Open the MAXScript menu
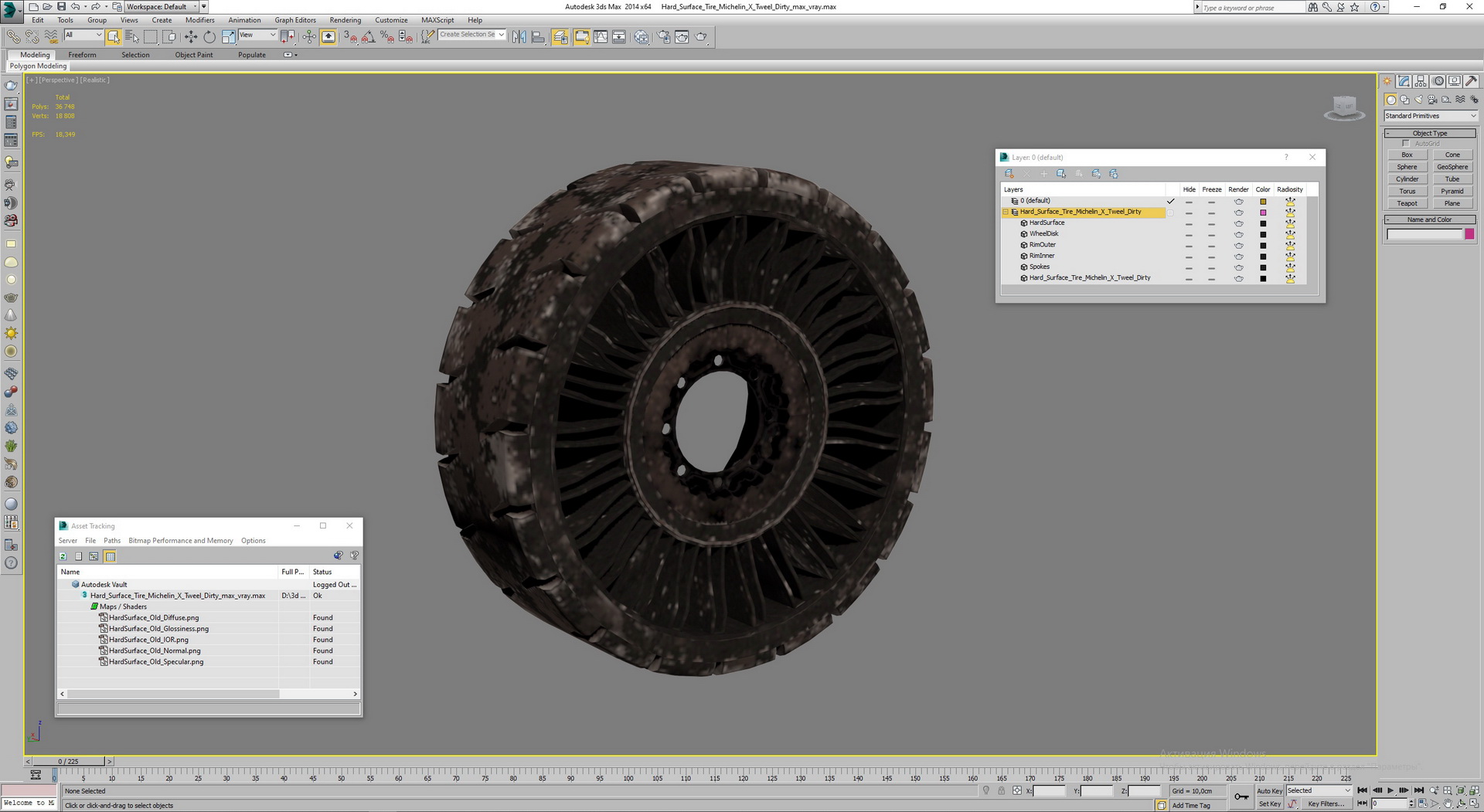The image size is (1484, 812). [437, 20]
